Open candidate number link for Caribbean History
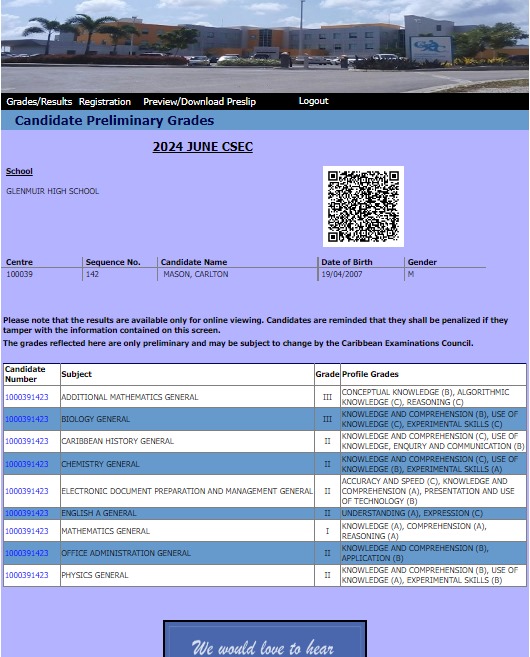 click(x=27, y=441)
